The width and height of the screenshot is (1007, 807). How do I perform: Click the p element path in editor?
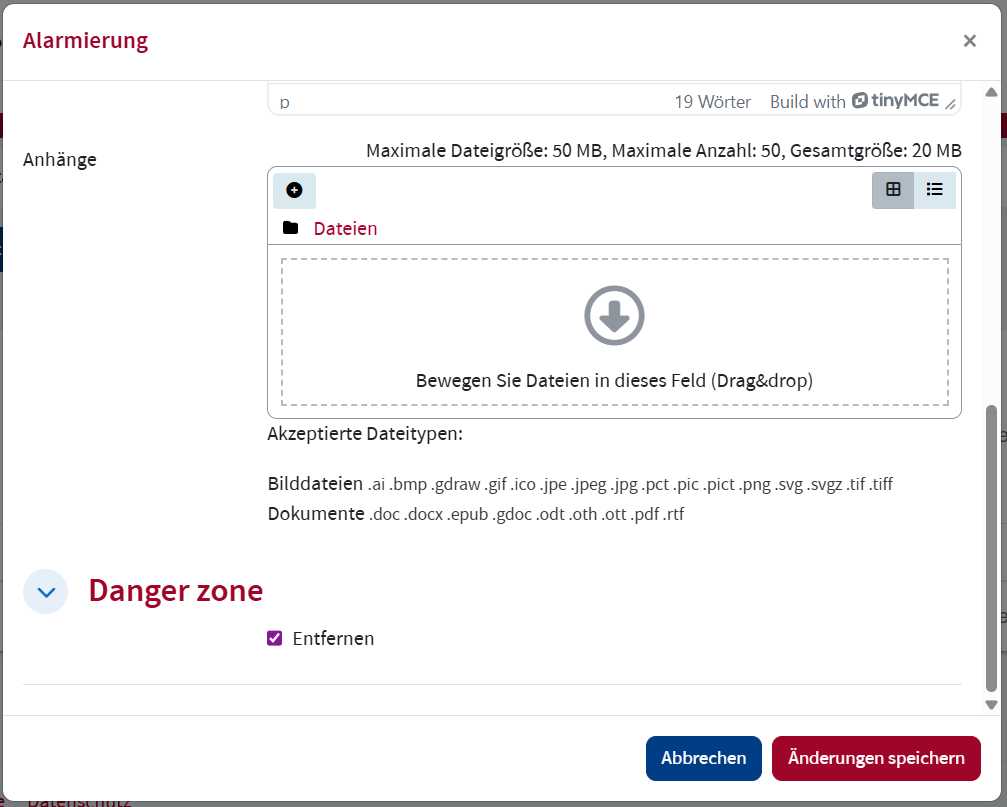(x=285, y=102)
